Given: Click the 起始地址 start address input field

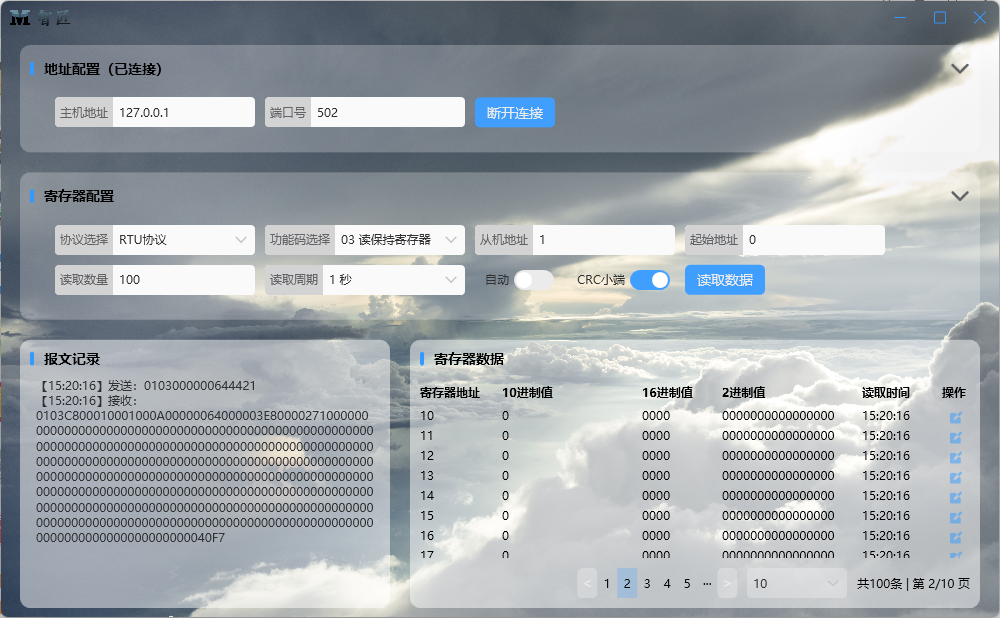Looking at the screenshot, I should tap(812, 240).
